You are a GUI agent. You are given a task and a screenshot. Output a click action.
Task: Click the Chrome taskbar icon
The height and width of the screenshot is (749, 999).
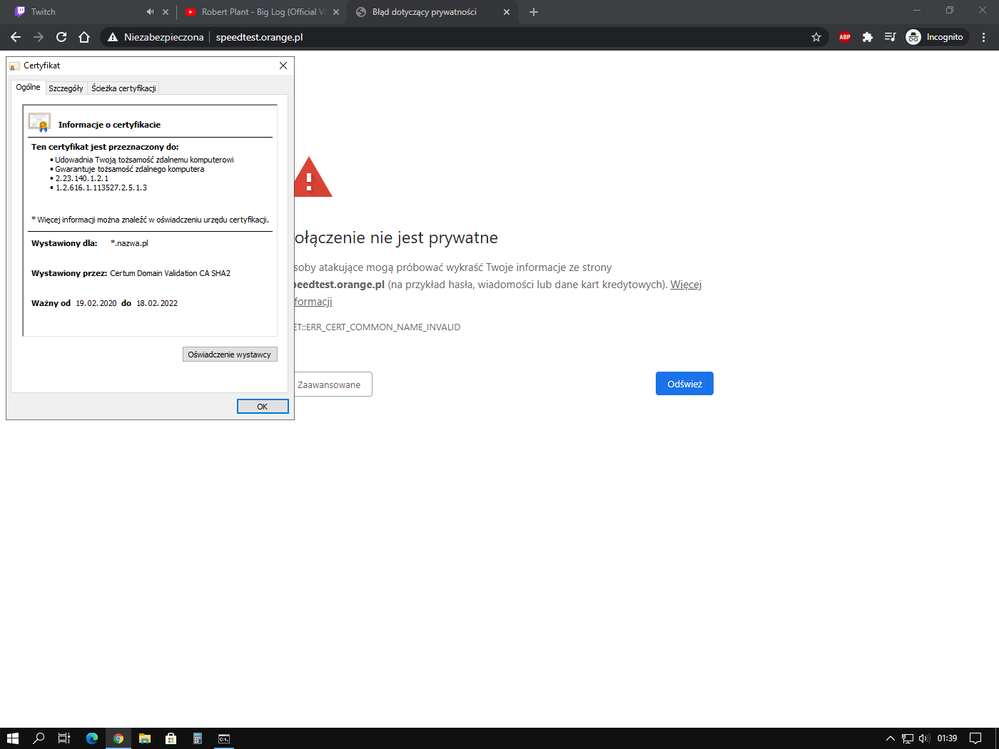coord(119,738)
